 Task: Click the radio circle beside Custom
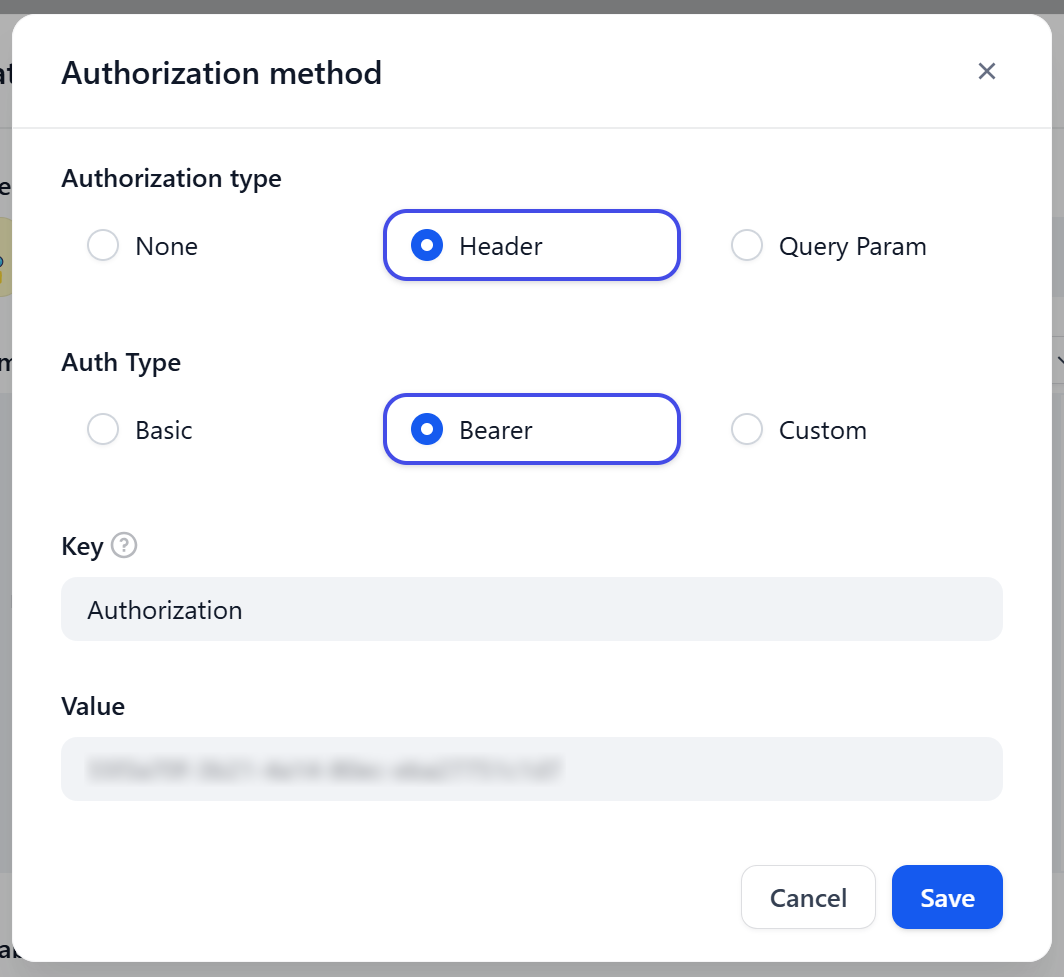(747, 430)
